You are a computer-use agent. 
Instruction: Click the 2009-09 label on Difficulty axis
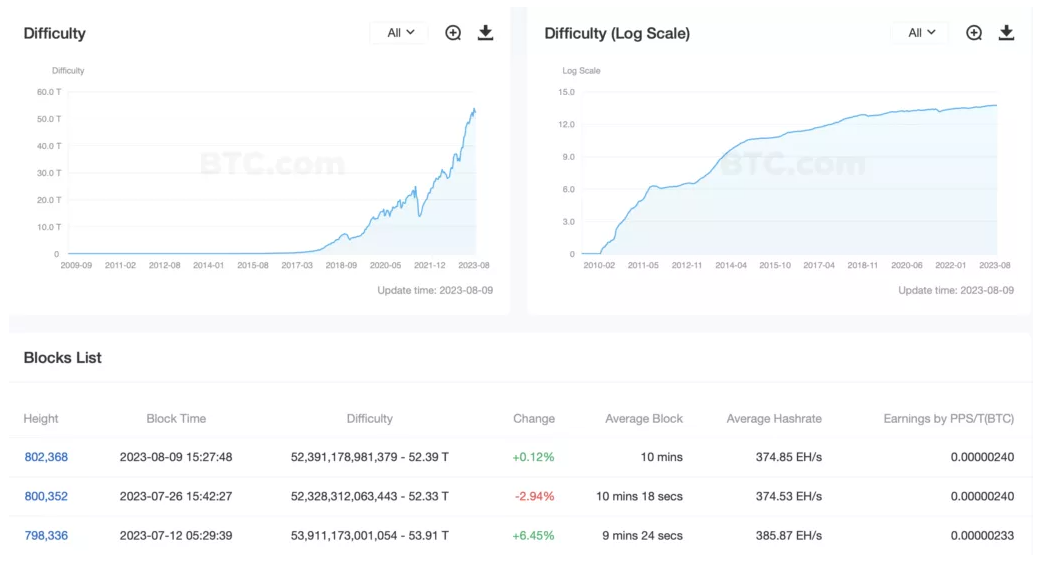point(76,265)
